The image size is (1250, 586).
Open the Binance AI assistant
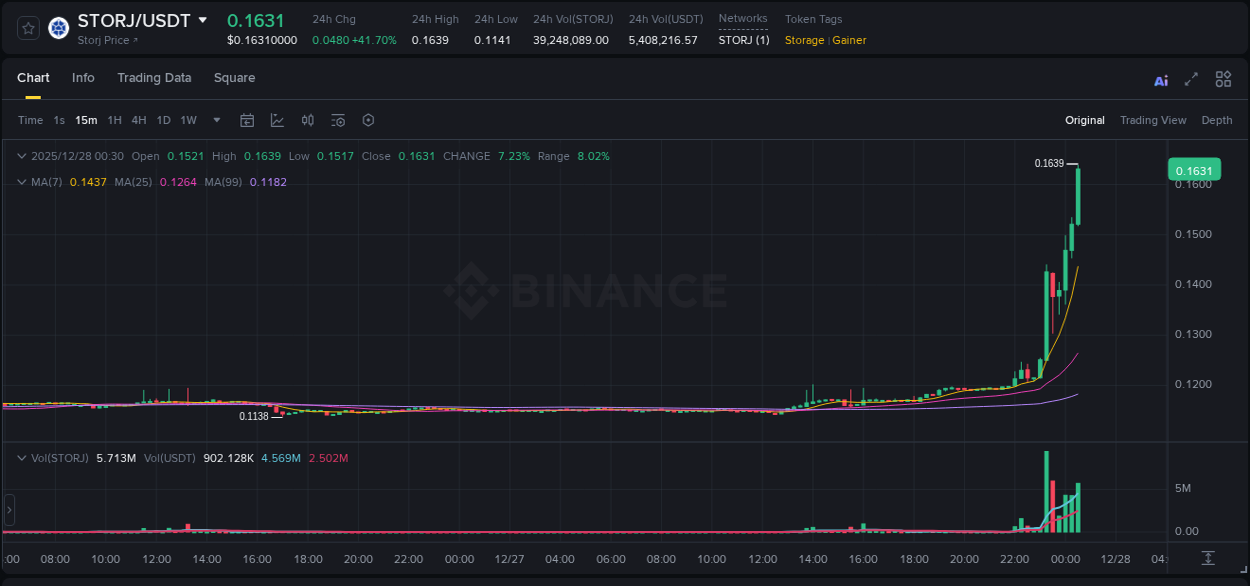point(1161,79)
